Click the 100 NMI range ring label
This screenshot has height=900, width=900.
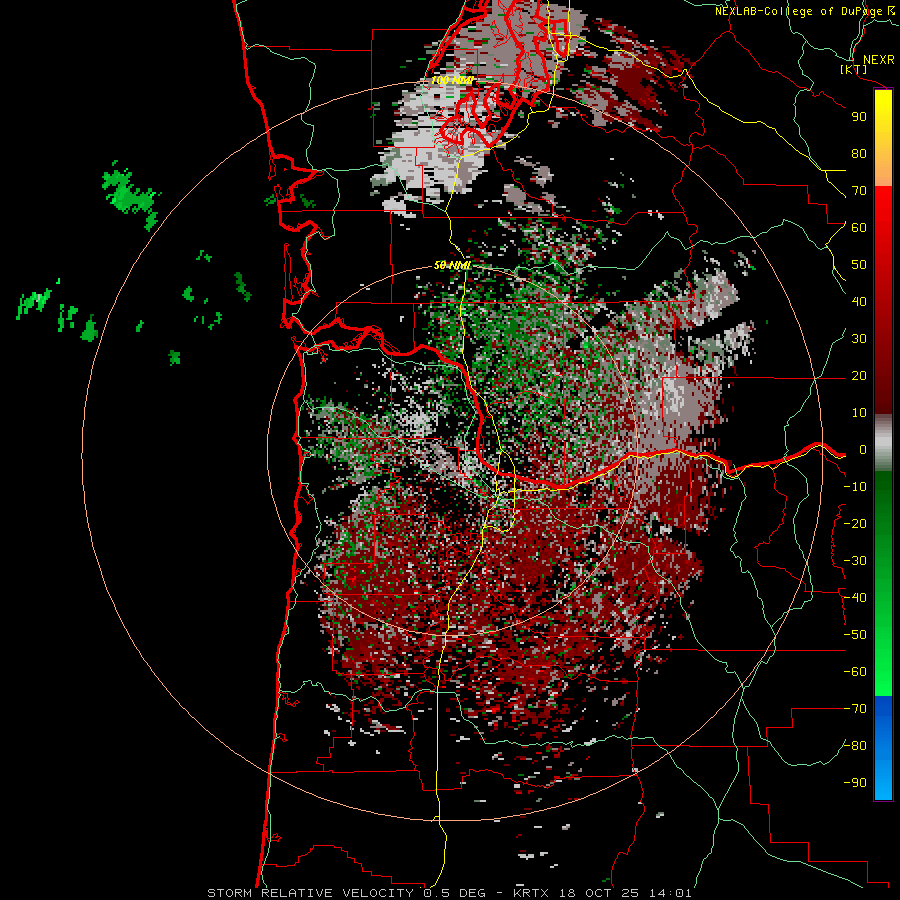(452, 80)
